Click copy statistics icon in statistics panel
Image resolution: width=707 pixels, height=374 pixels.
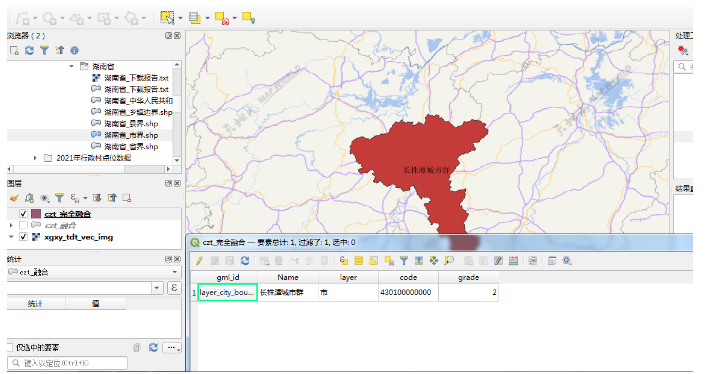(x=137, y=347)
